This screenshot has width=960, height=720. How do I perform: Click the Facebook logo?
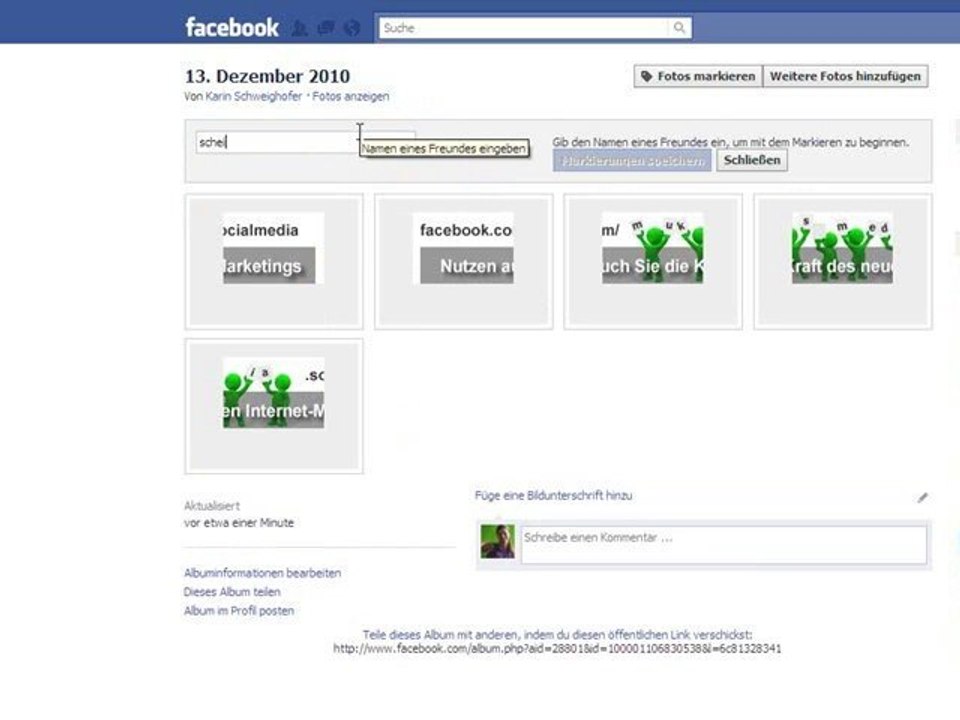click(x=232, y=28)
